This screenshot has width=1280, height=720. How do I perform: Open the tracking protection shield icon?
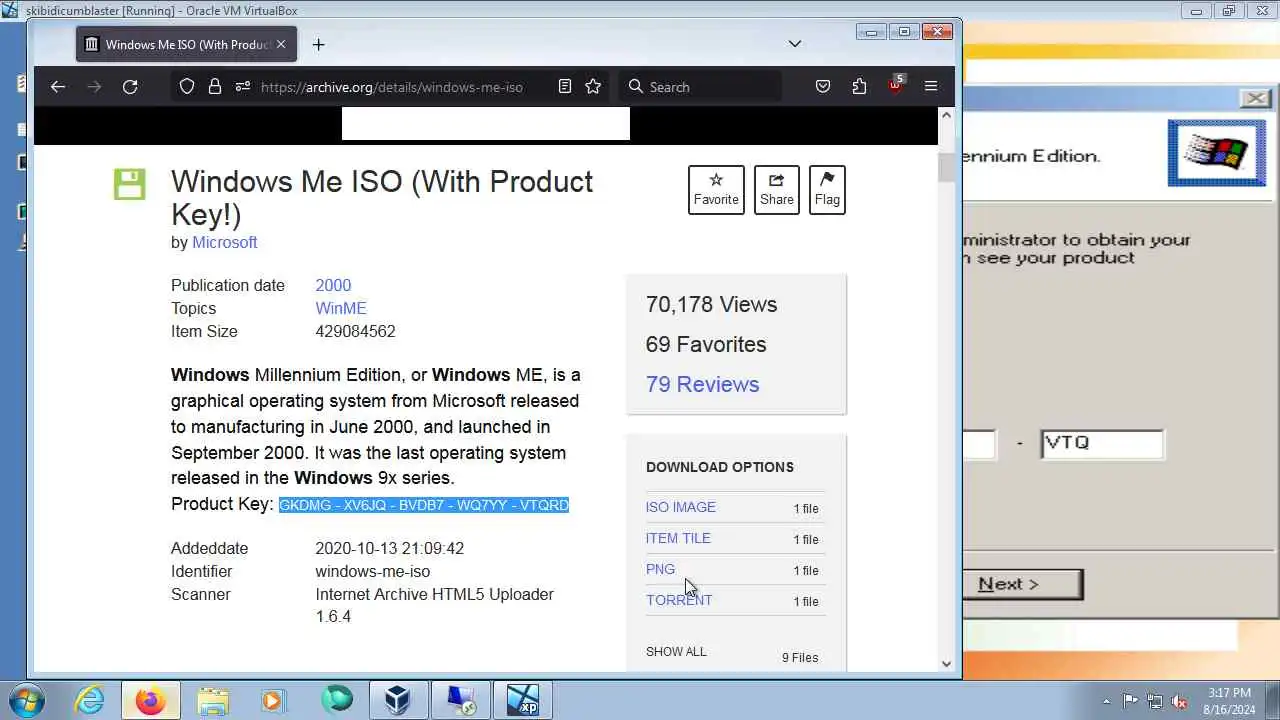(x=187, y=87)
